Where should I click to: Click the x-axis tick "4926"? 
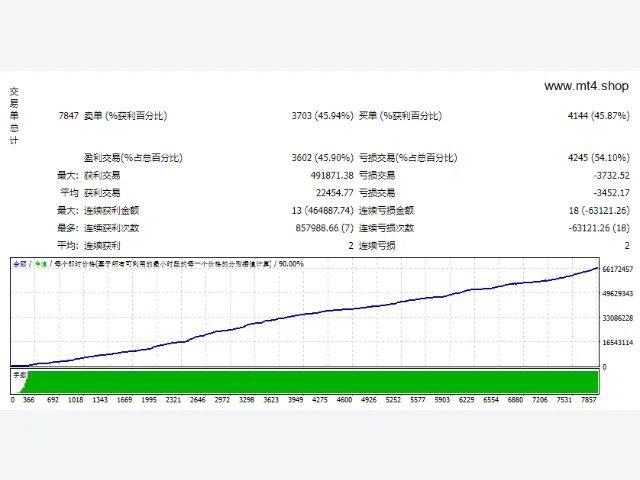click(x=369, y=400)
